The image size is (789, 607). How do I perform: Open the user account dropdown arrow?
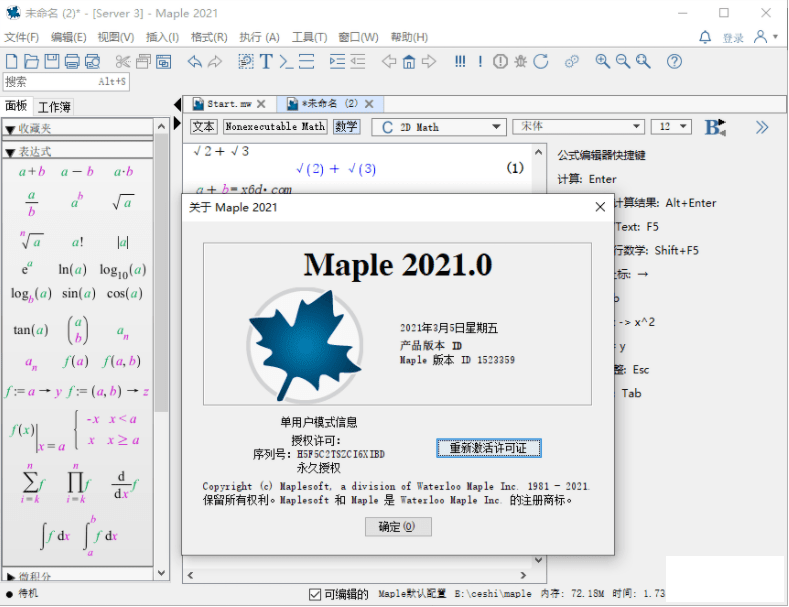(x=775, y=36)
